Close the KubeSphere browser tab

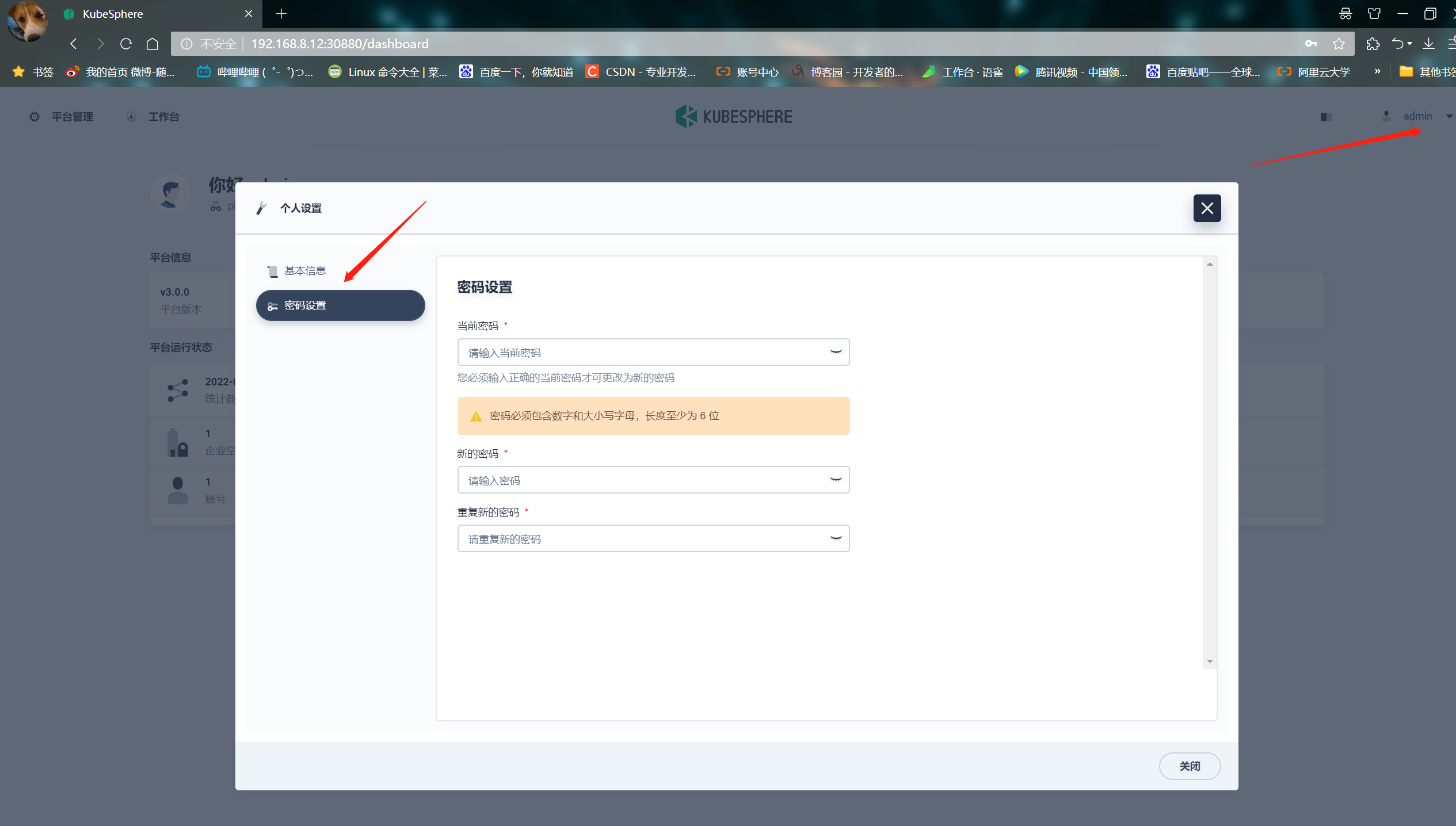click(249, 14)
